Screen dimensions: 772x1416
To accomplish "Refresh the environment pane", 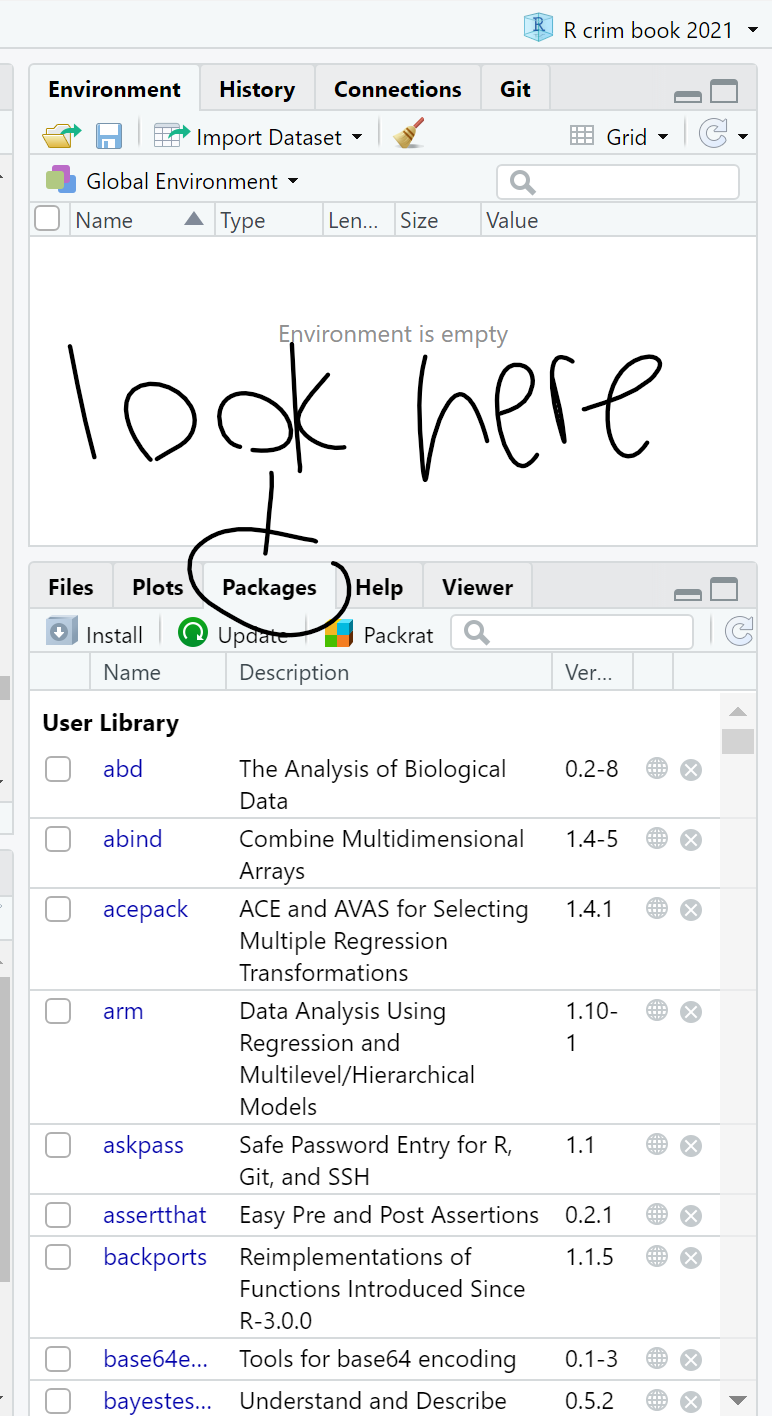I will click(x=715, y=132).
